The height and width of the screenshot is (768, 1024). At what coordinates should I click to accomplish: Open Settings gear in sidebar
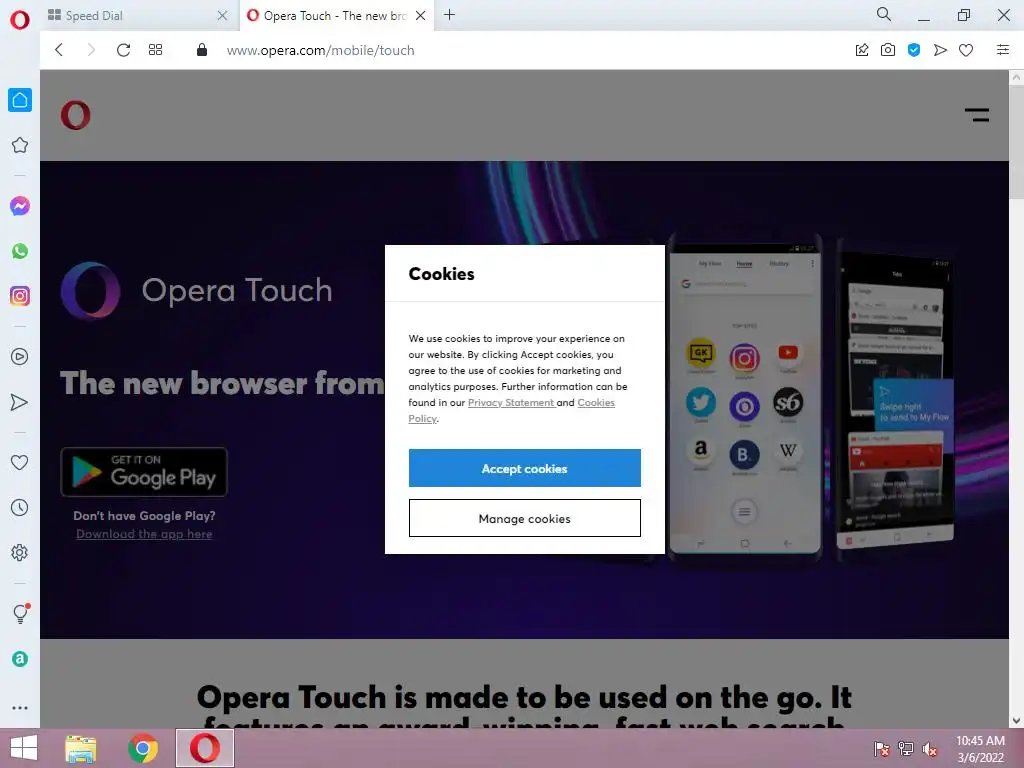pyautogui.click(x=20, y=552)
